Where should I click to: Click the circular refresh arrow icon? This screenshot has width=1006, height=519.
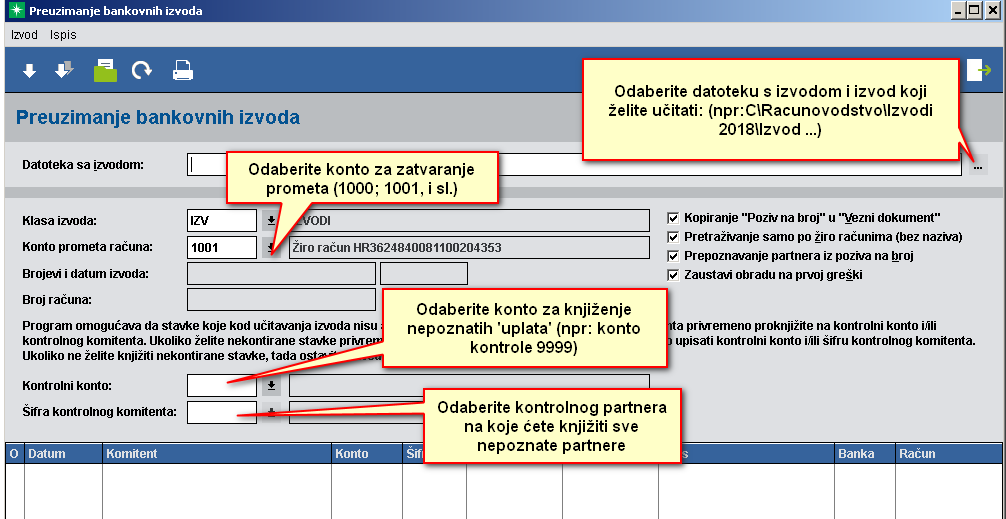pos(142,70)
